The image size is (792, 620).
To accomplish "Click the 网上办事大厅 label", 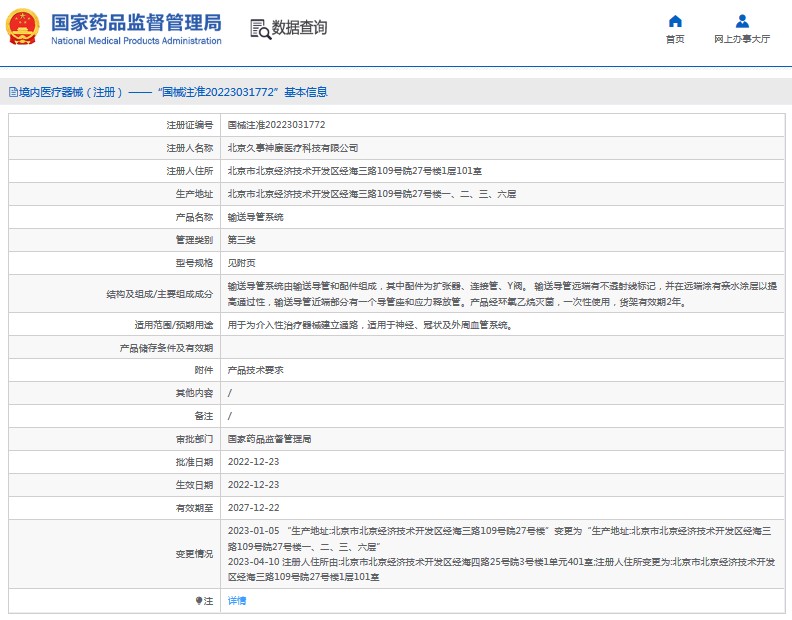I will (x=742, y=39).
